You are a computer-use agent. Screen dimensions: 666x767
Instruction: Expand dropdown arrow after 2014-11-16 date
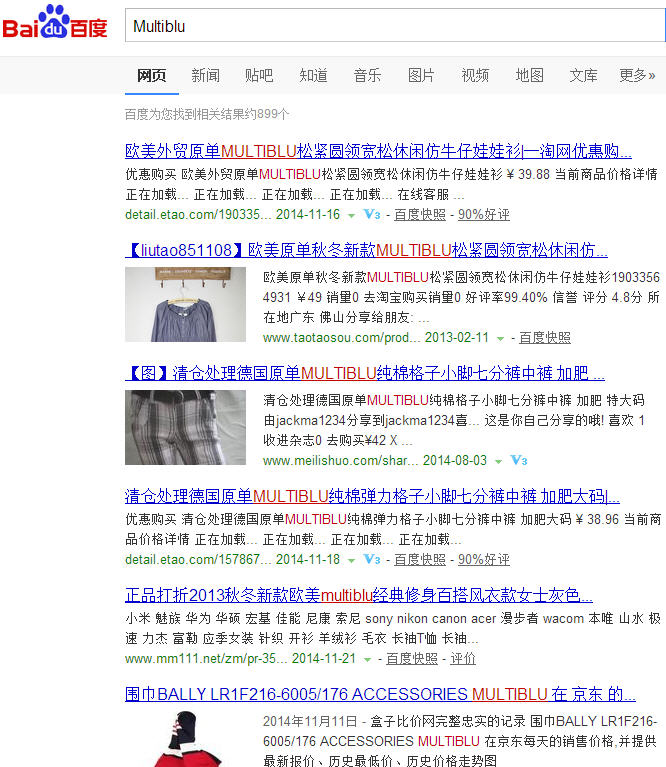351,216
